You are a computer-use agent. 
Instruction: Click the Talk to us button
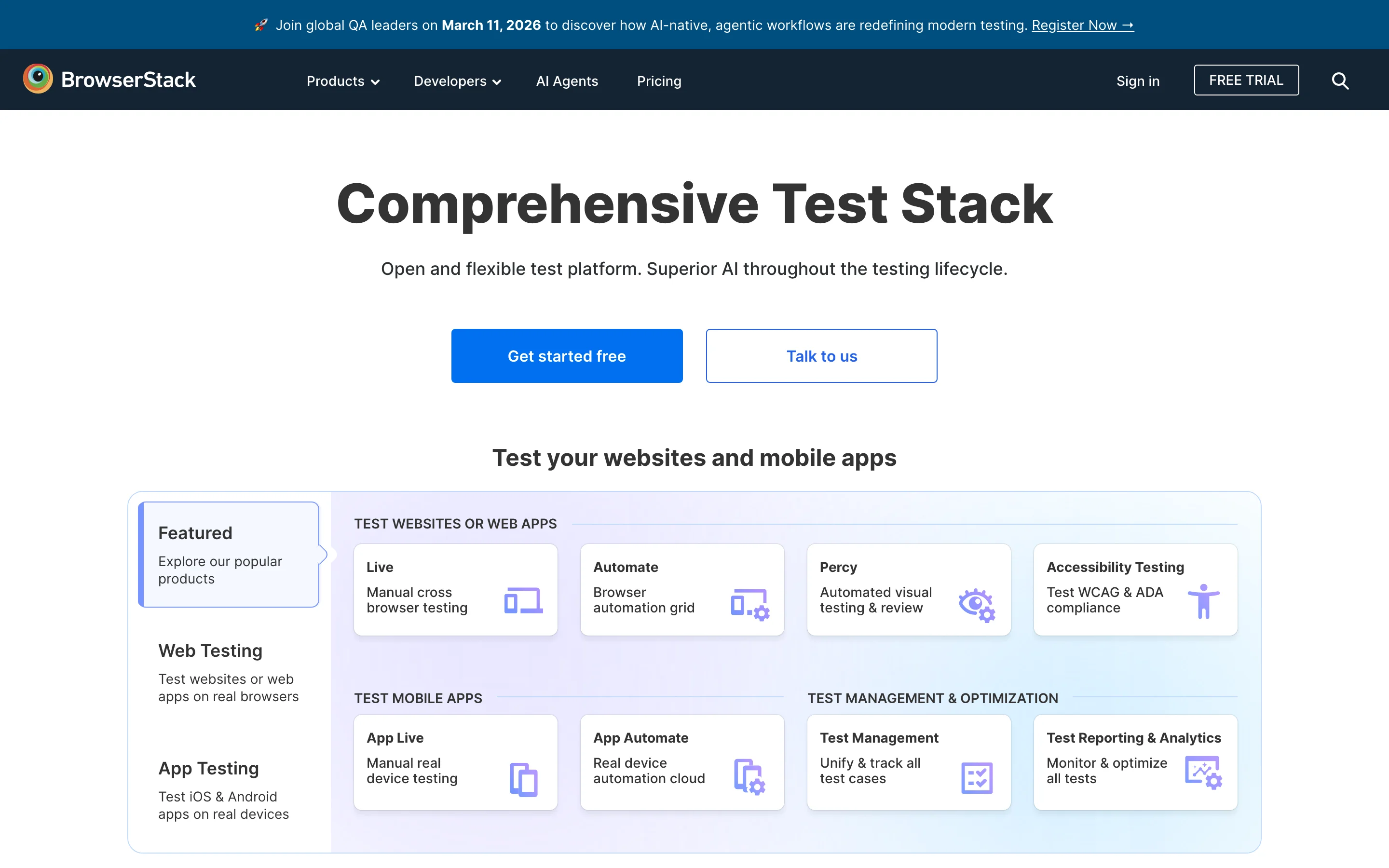(821, 355)
